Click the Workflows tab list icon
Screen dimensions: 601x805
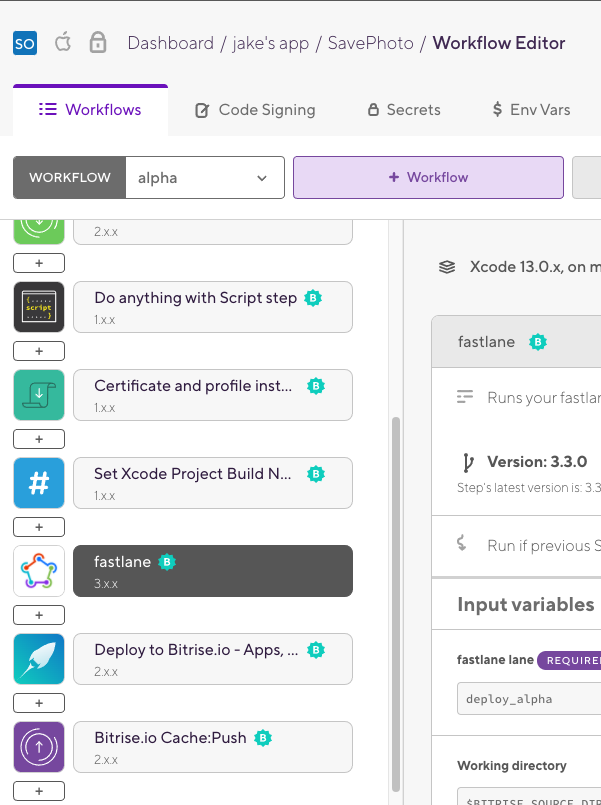point(48,109)
